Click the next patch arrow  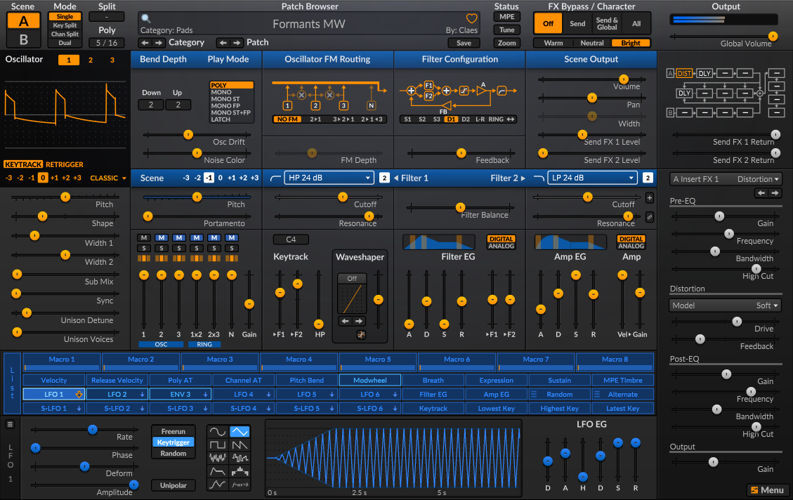[237, 43]
